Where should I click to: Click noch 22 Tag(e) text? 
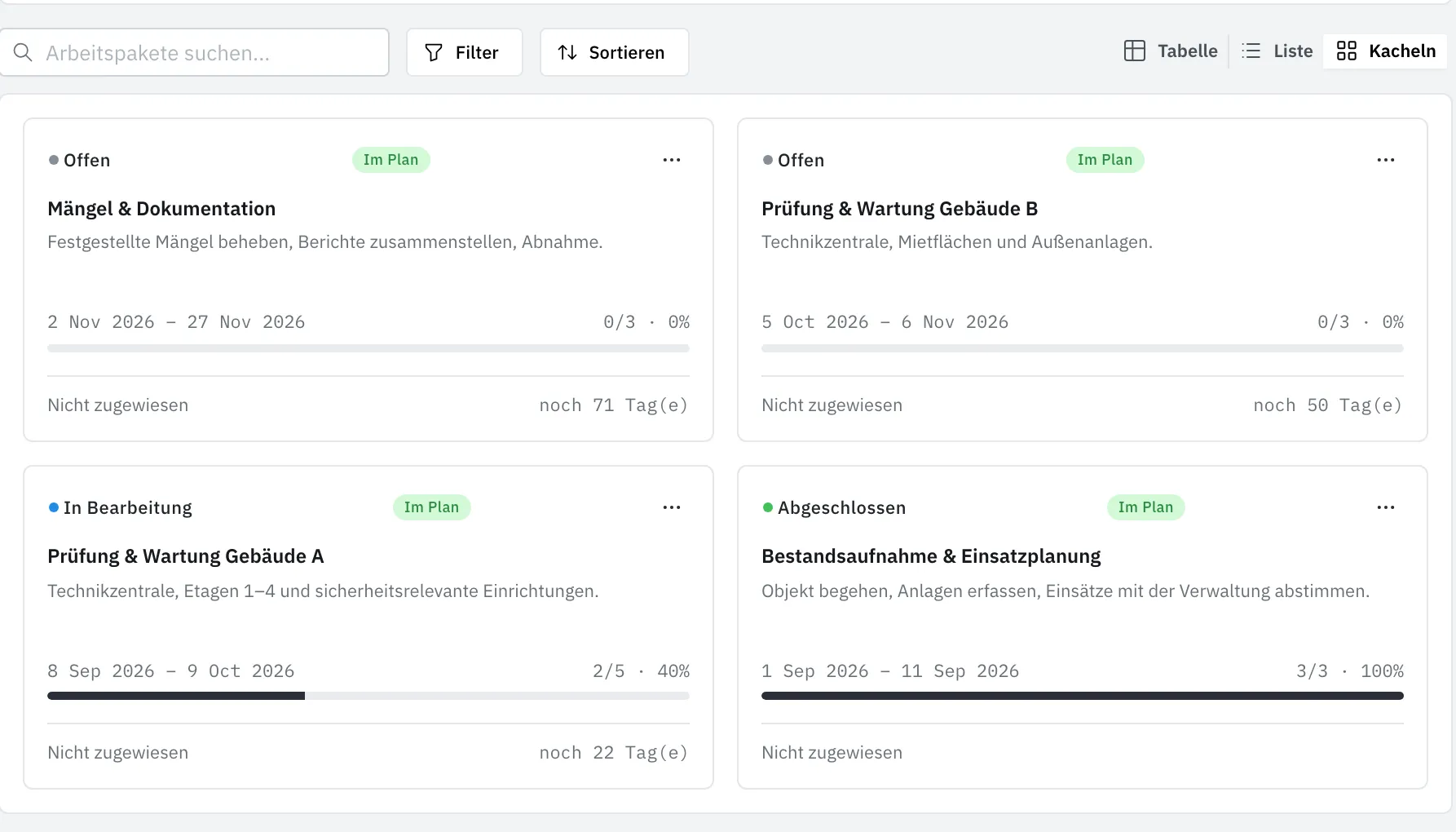(614, 753)
